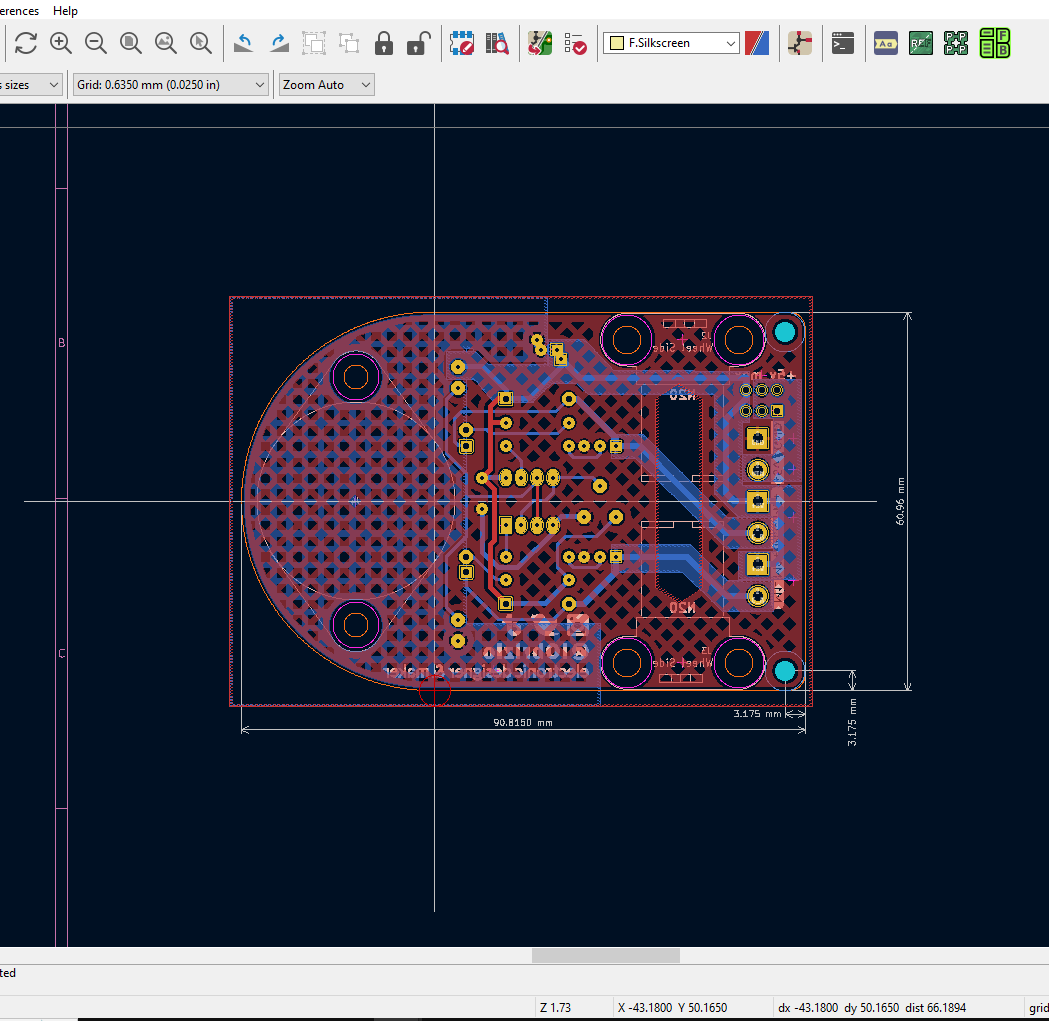The image size is (1049, 1021).
Task: Open the Help menu
Action: pos(65,11)
